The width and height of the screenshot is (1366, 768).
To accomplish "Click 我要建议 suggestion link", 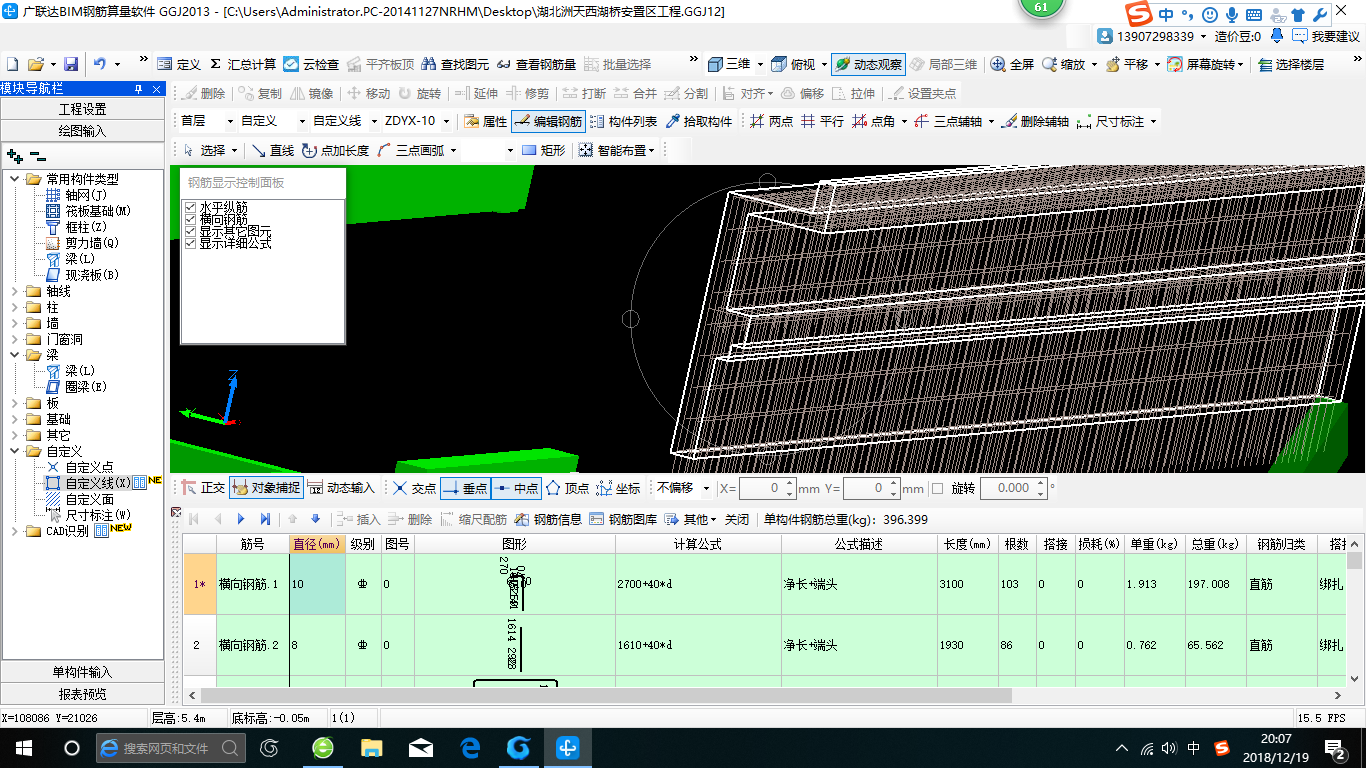I will coord(1327,36).
